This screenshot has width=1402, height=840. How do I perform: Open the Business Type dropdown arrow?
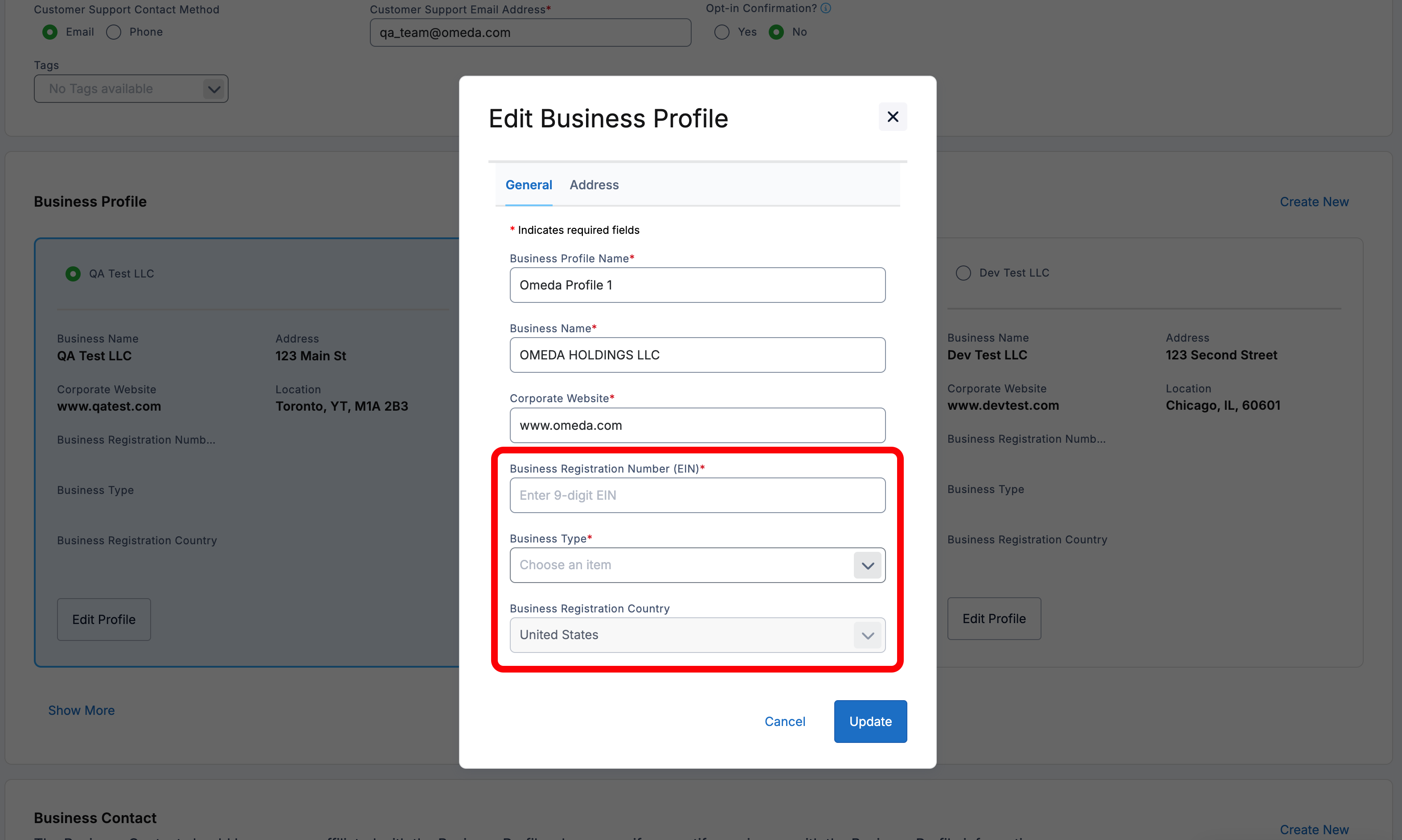pos(868,565)
